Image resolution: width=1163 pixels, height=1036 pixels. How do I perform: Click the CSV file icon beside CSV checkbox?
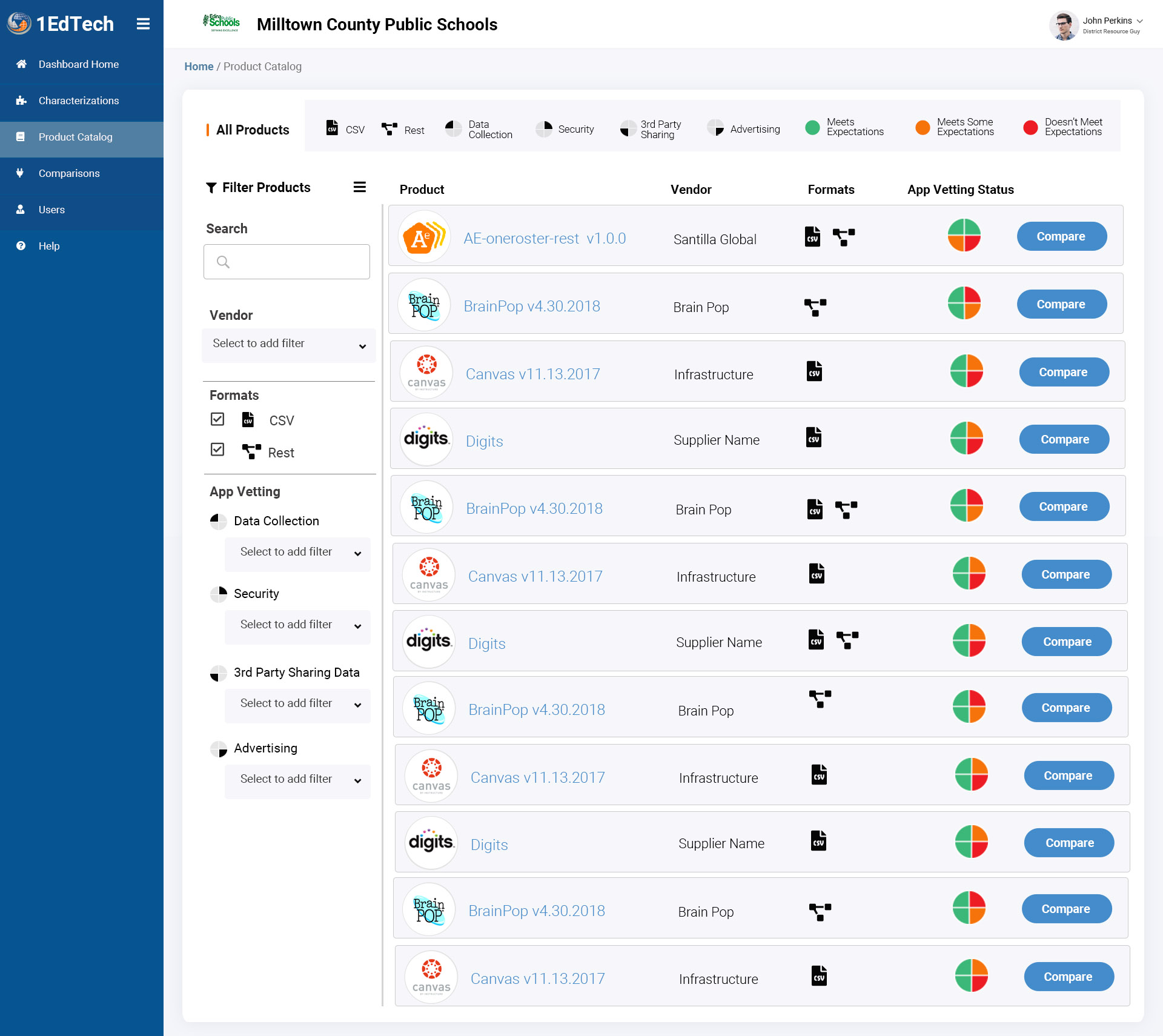(x=248, y=419)
